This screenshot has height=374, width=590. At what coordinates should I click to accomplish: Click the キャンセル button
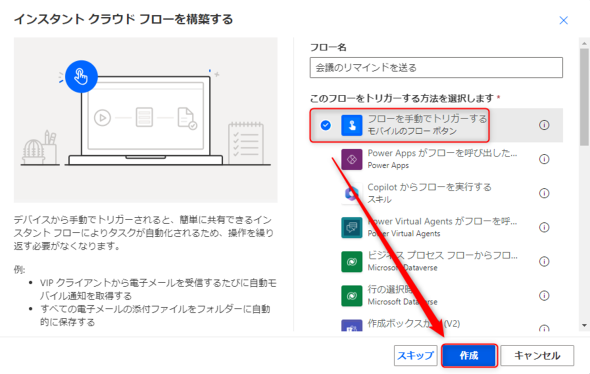(537, 356)
